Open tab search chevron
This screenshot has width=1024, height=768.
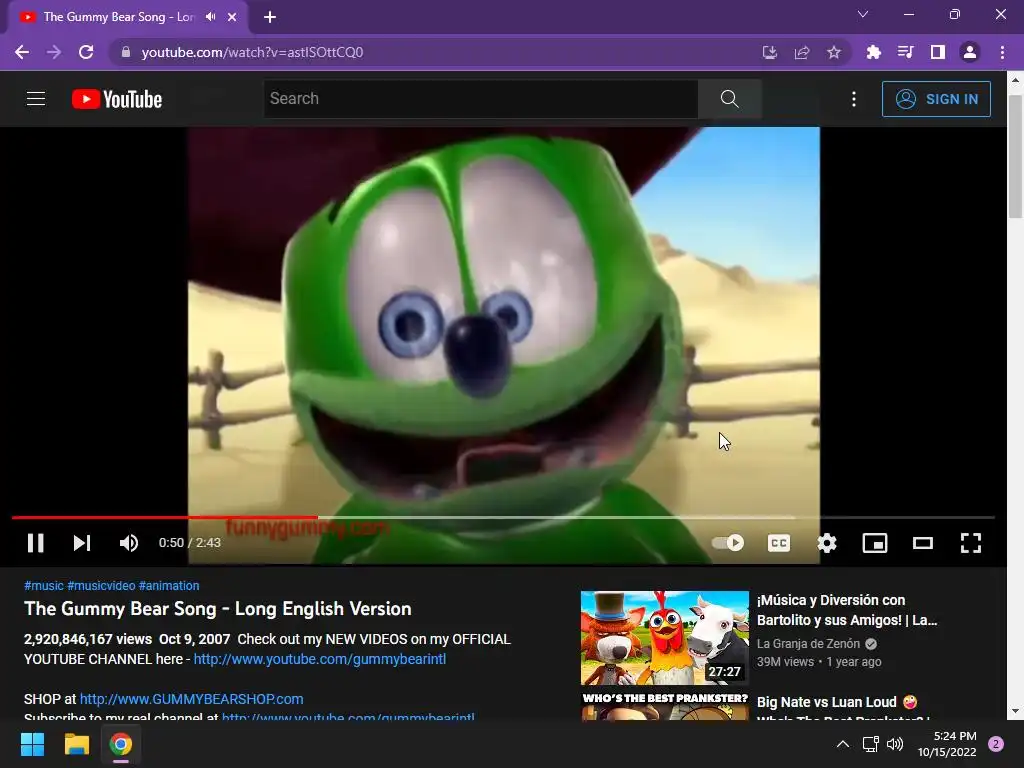[863, 14]
